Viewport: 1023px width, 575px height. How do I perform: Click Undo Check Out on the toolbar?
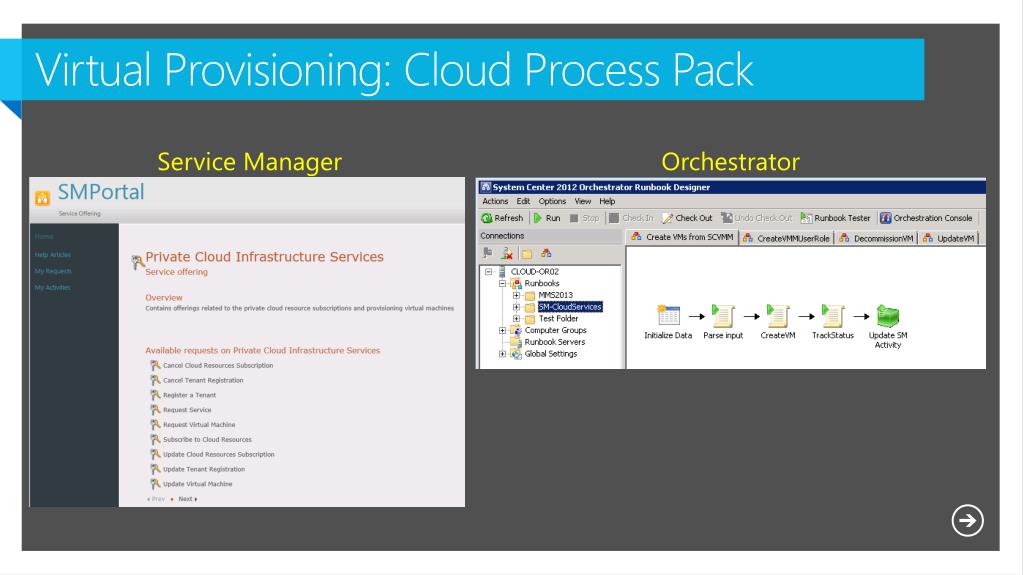(756, 218)
